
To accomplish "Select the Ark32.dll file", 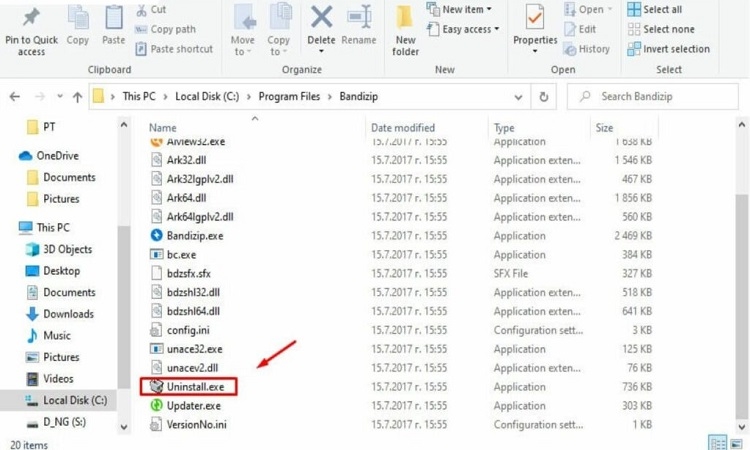I will pos(178,160).
